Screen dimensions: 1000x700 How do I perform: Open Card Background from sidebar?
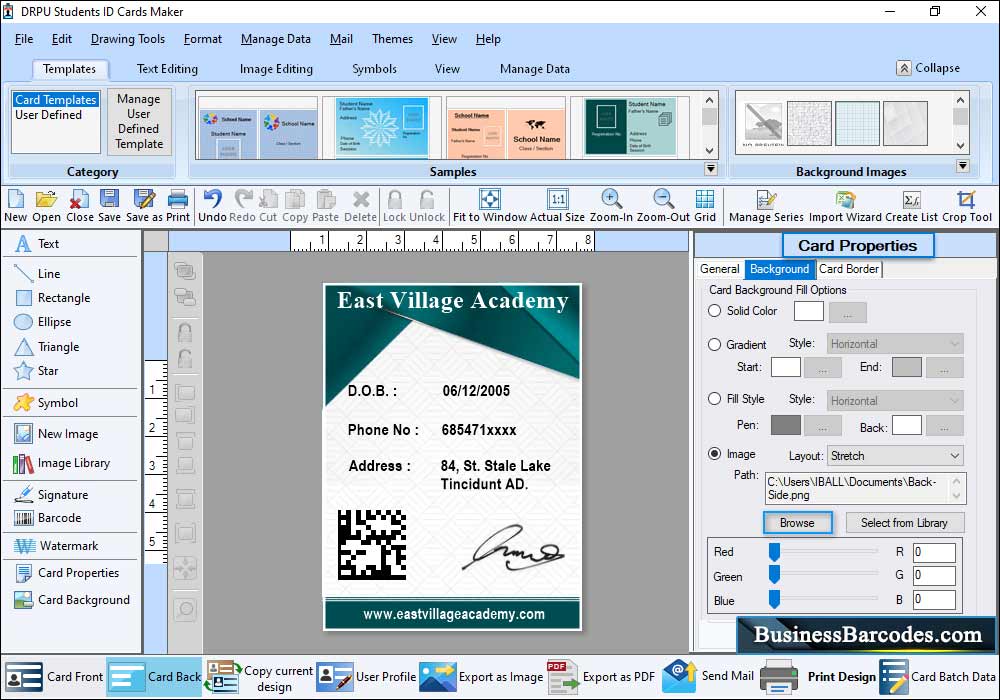click(x=72, y=599)
